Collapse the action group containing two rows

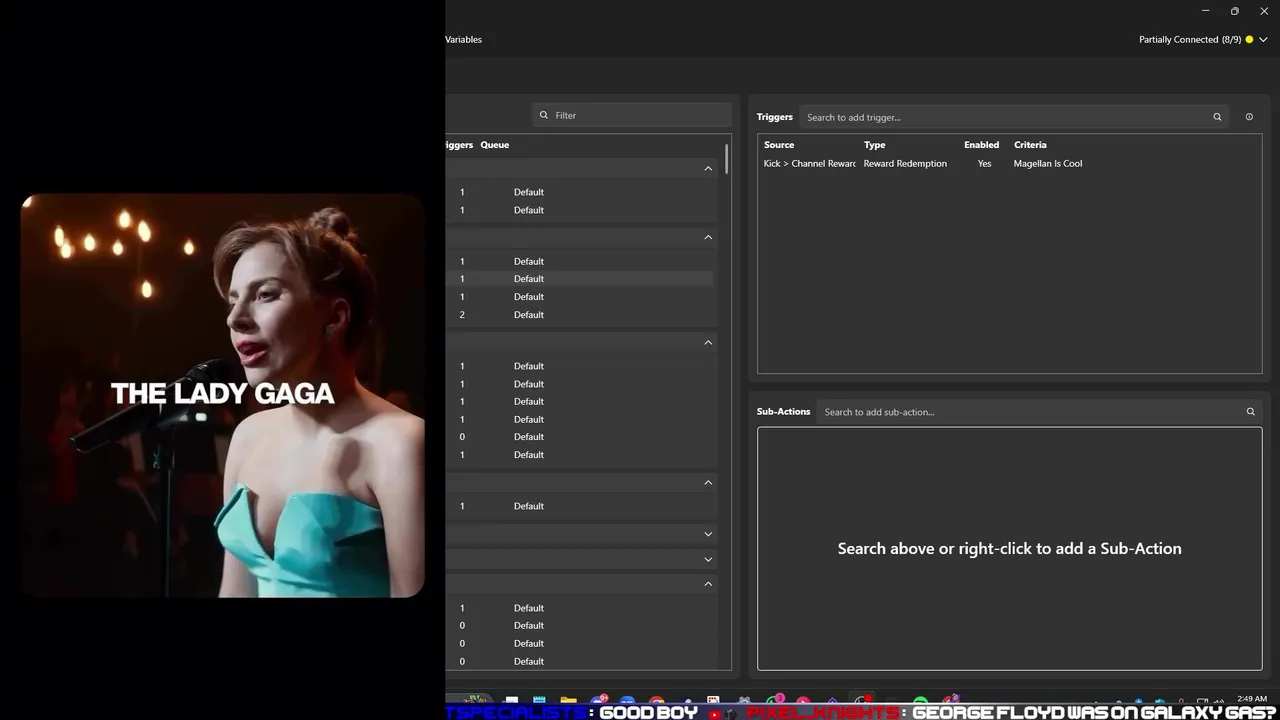click(x=708, y=169)
